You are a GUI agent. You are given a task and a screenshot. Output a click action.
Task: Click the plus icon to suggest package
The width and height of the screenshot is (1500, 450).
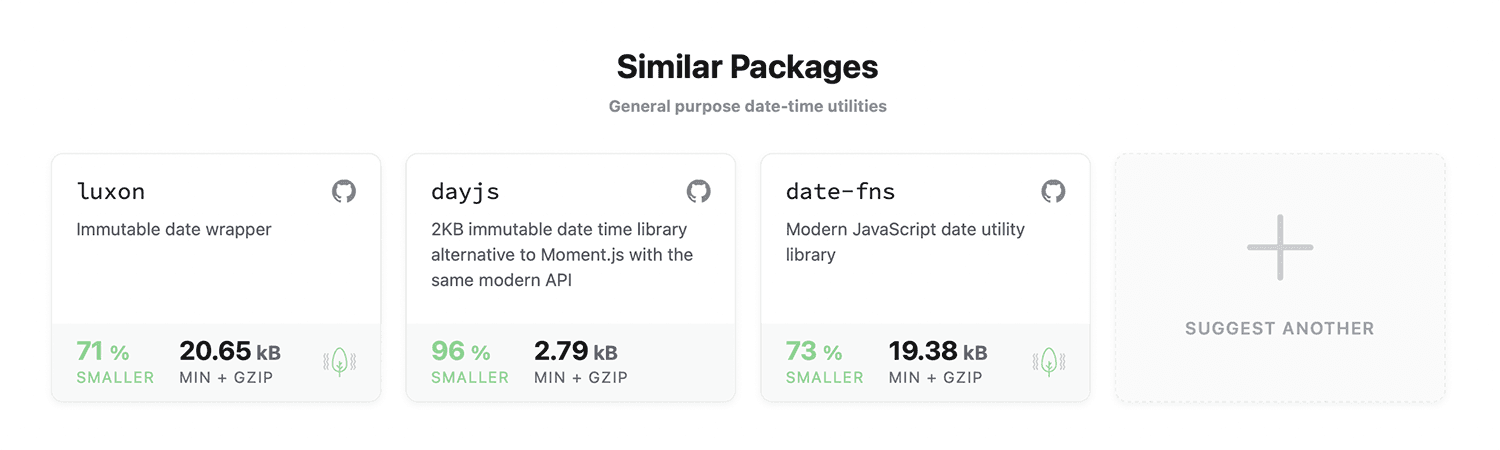(1279, 247)
